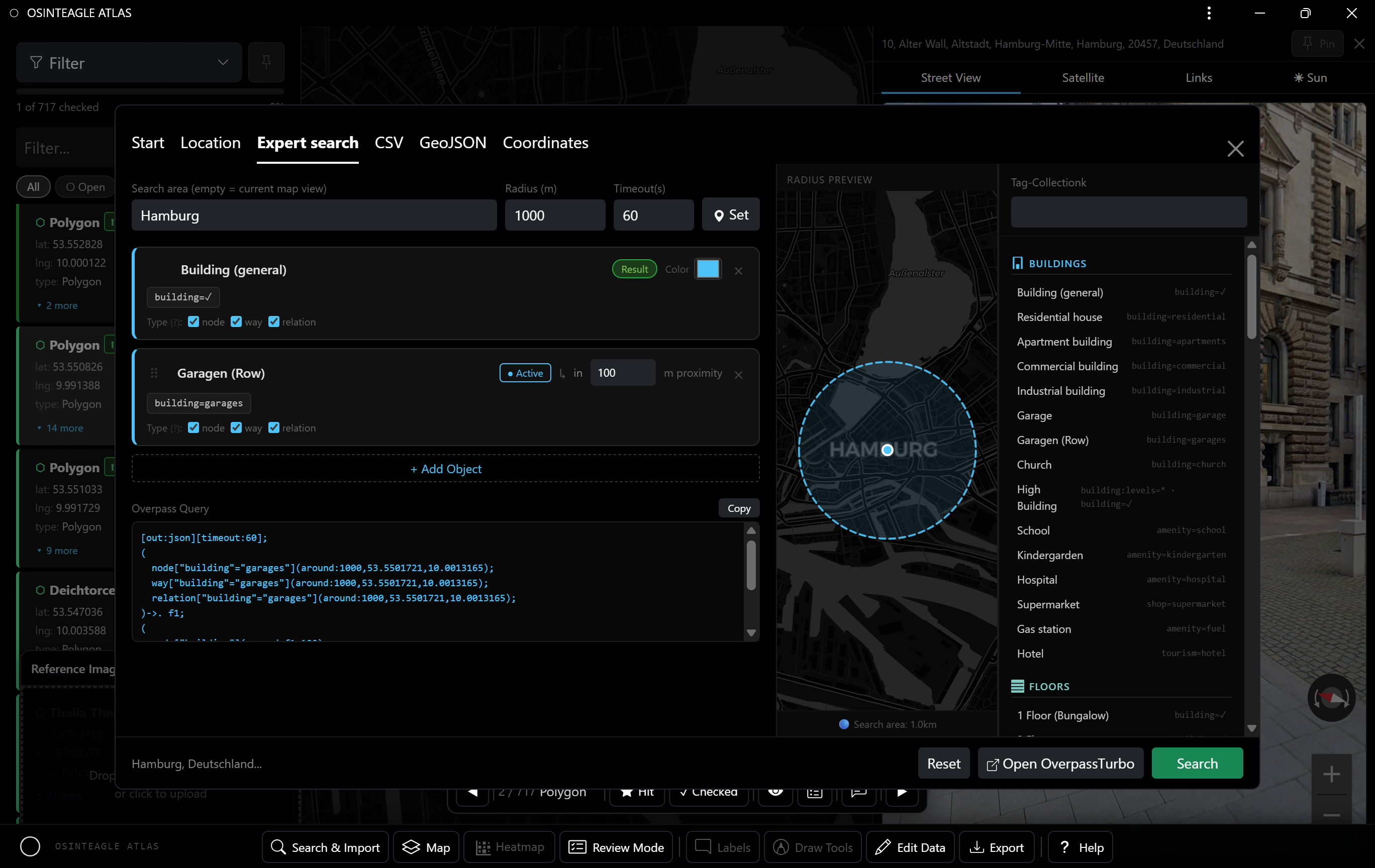
Task: Click the pin icon next to Filter
Action: point(266,62)
